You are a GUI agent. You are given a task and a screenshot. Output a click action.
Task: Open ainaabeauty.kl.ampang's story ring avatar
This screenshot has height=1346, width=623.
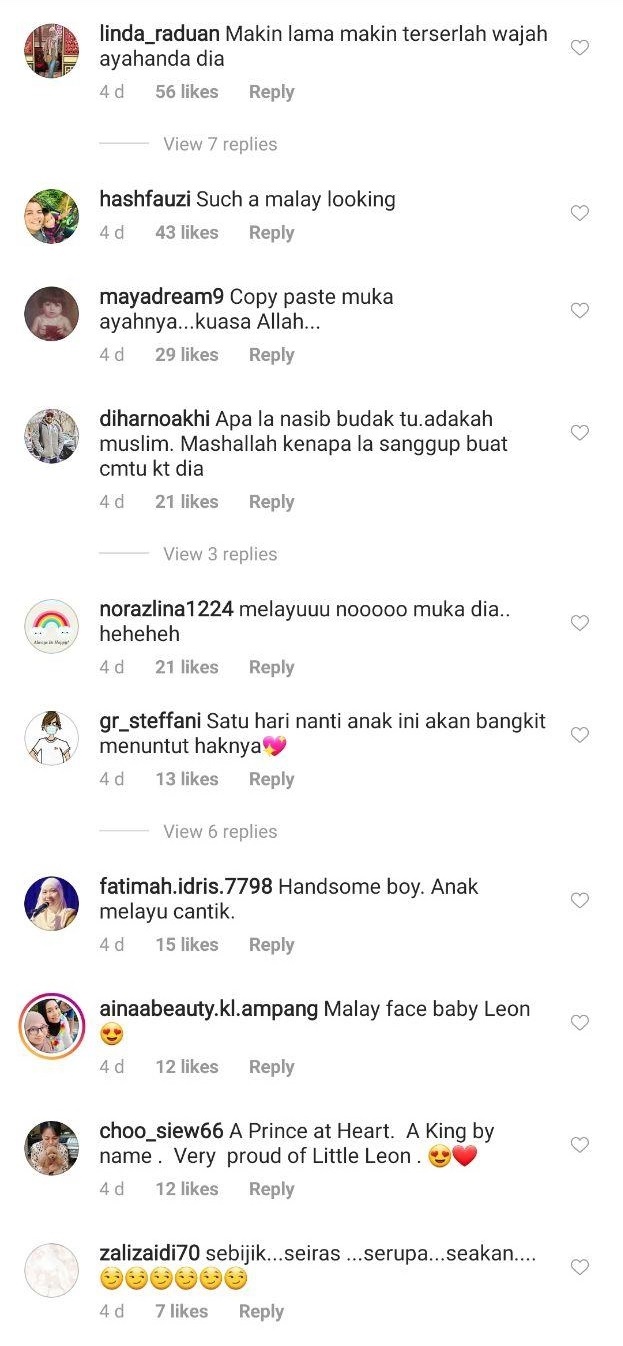pyautogui.click(x=51, y=1025)
